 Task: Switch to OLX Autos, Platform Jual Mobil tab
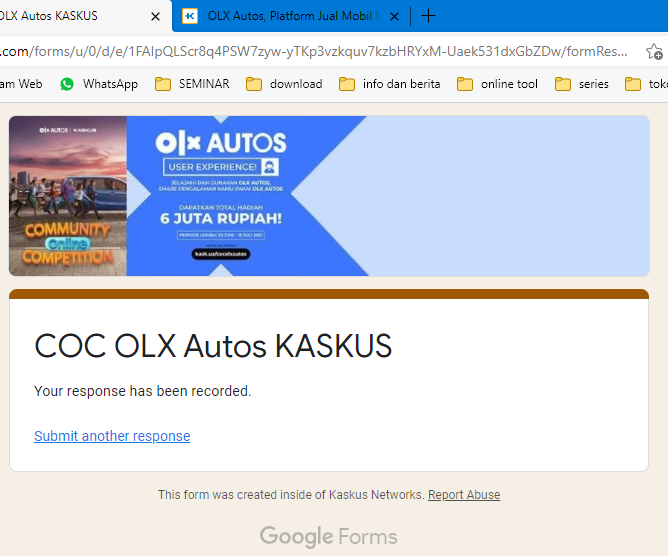pos(290,16)
